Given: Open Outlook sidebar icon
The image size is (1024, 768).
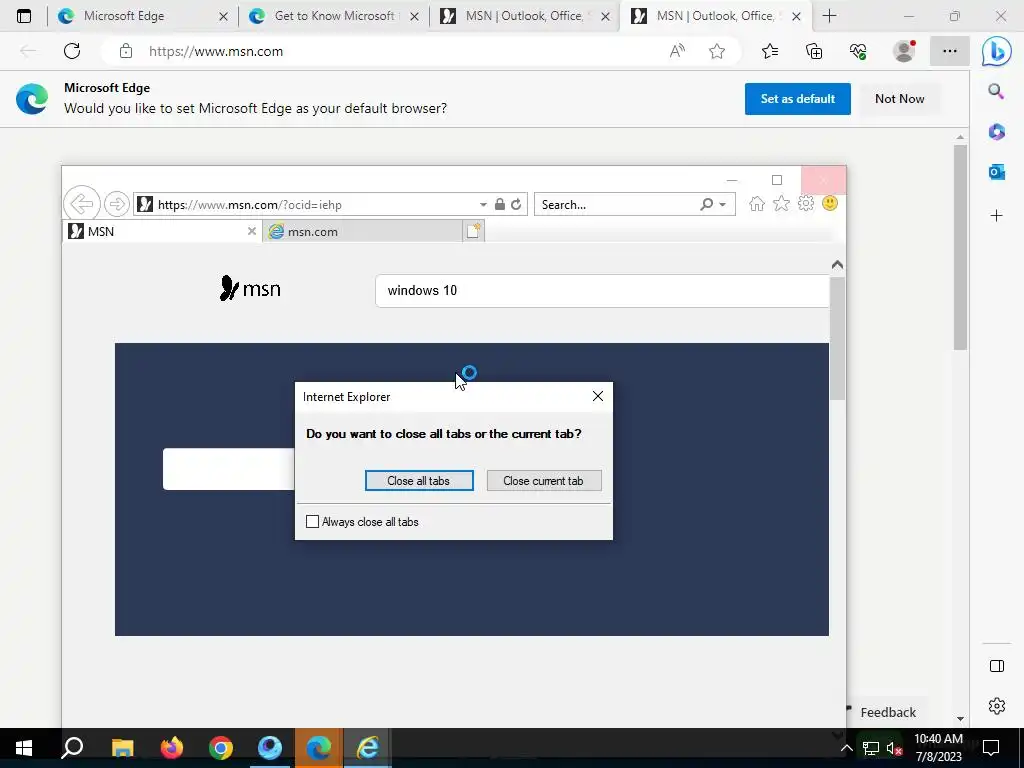Looking at the screenshot, I should (x=997, y=172).
